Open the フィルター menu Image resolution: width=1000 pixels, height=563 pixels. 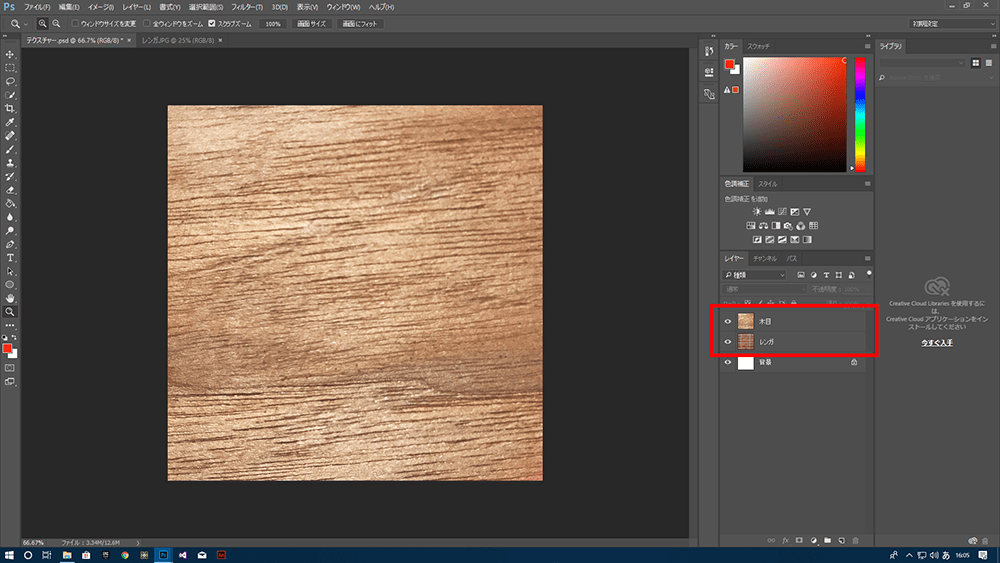coord(245,7)
